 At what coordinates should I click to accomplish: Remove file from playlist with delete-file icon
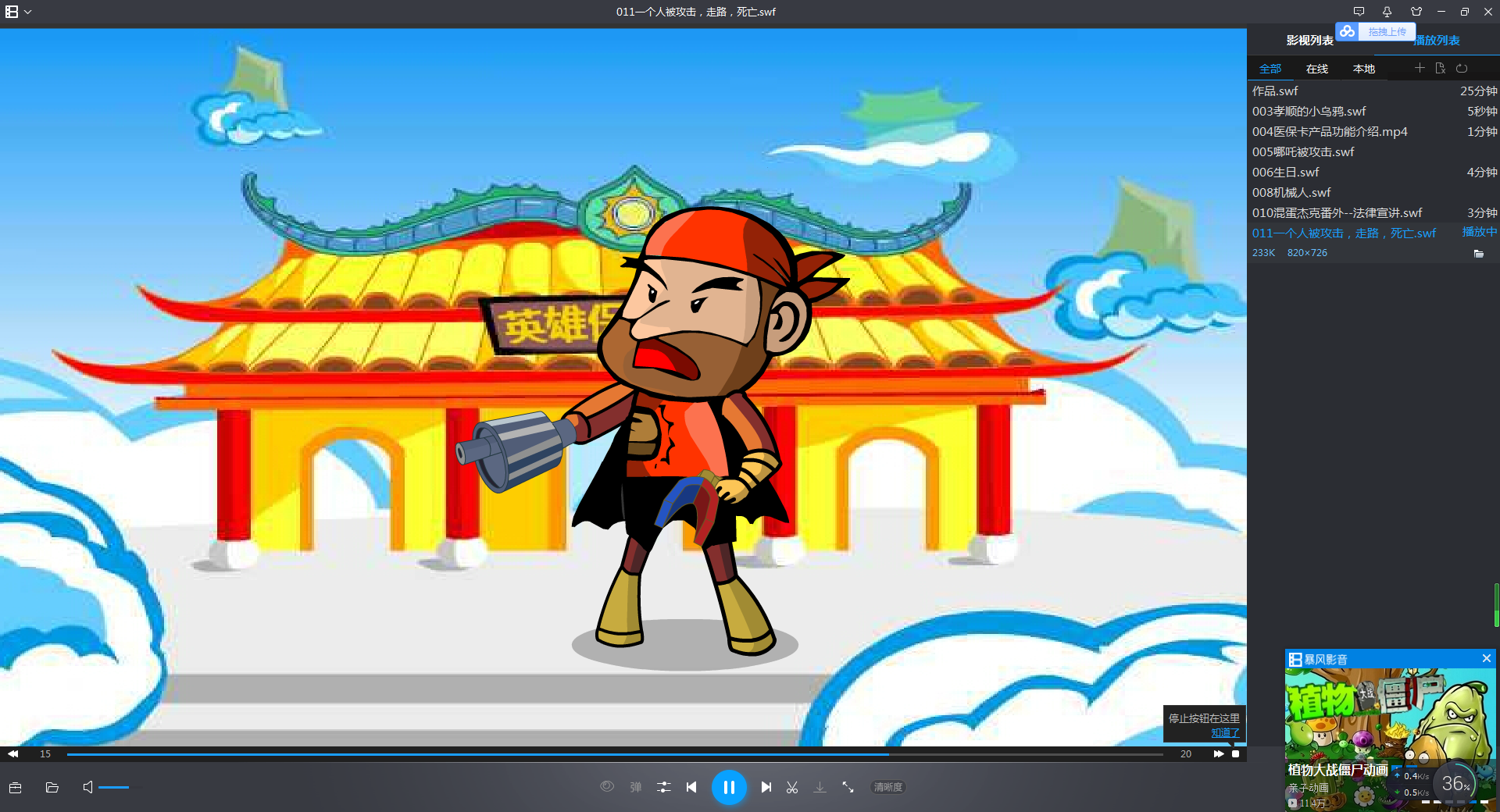click(x=1441, y=68)
